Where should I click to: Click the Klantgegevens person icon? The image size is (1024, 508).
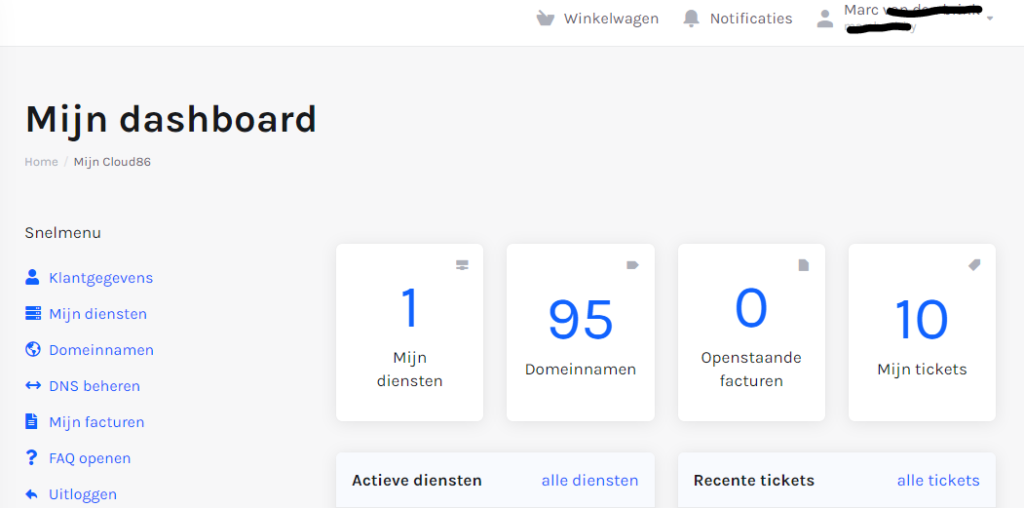click(x=33, y=278)
